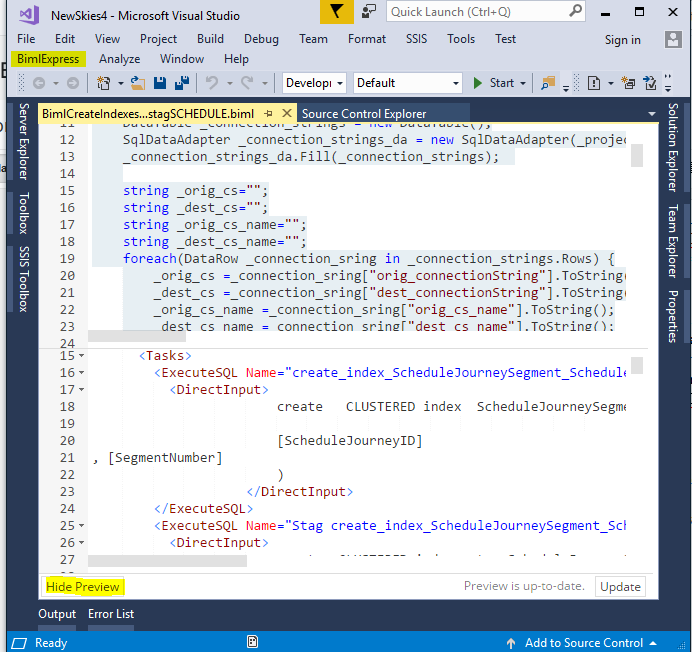Click the Save All icon
This screenshot has width=692, height=652.
pyautogui.click(x=182, y=83)
